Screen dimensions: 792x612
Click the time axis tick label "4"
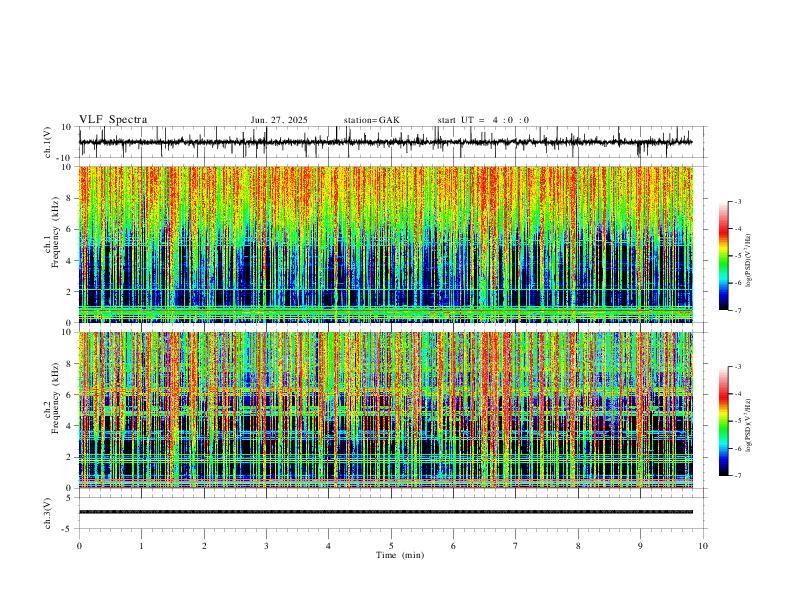[x=328, y=546]
